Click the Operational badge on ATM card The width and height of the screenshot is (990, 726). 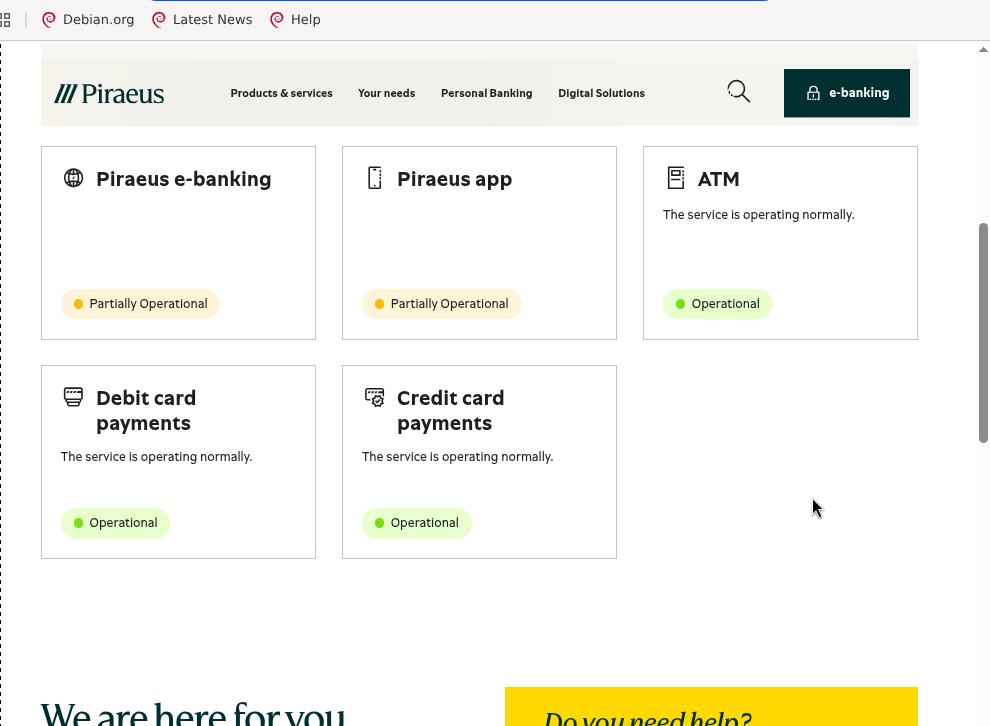click(717, 304)
